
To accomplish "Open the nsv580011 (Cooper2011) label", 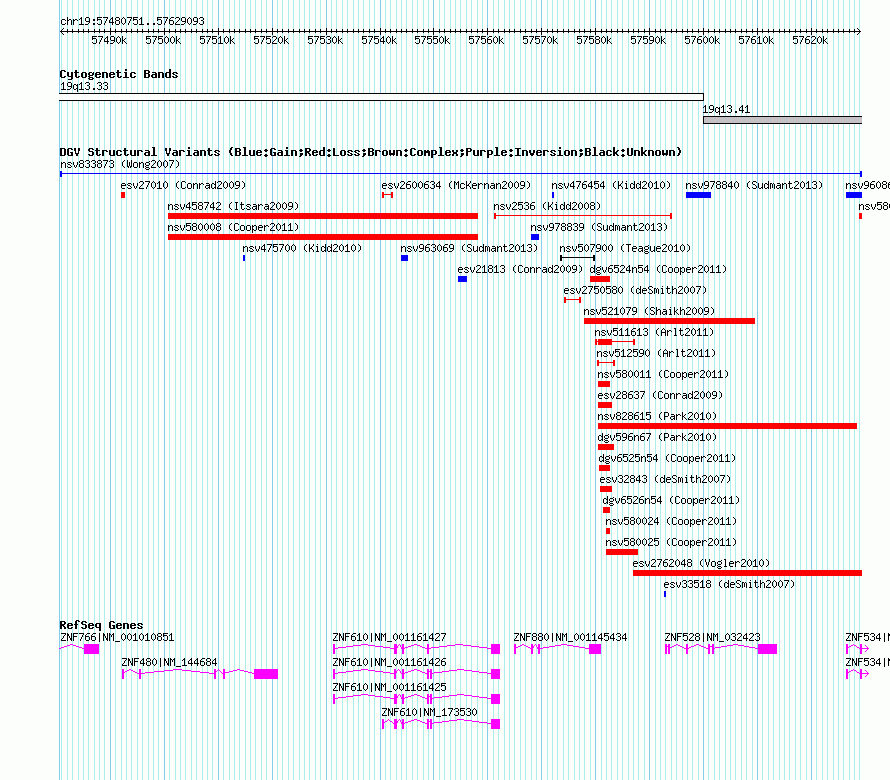I will tap(663, 375).
